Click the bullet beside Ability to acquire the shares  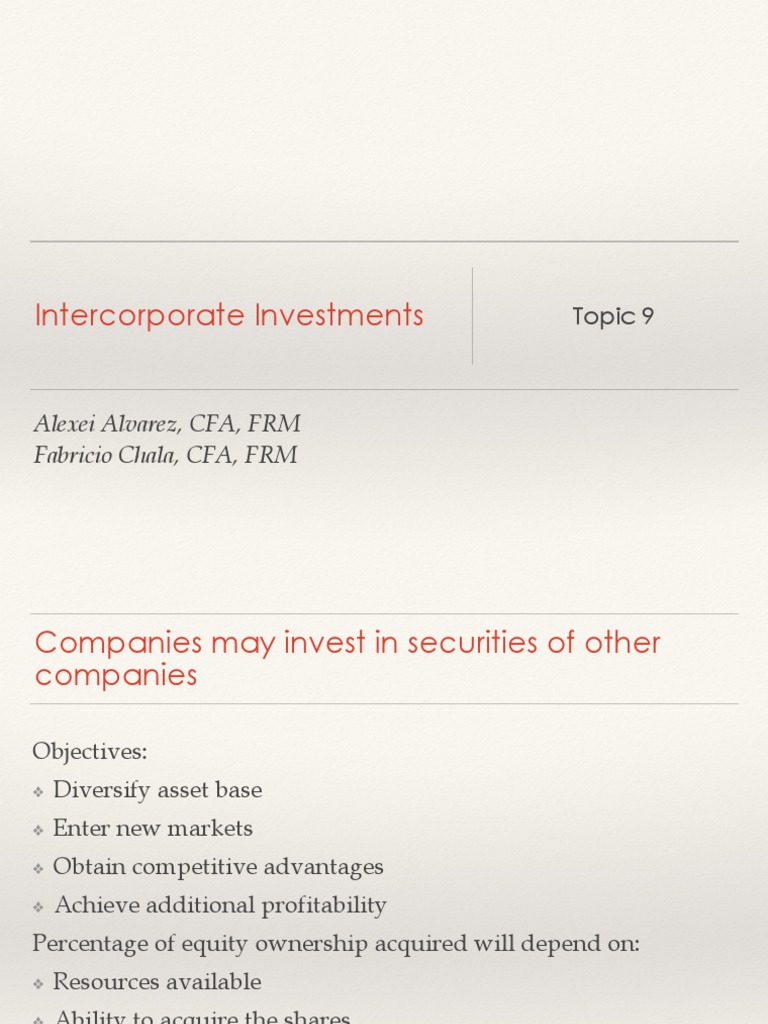tap(38, 1019)
